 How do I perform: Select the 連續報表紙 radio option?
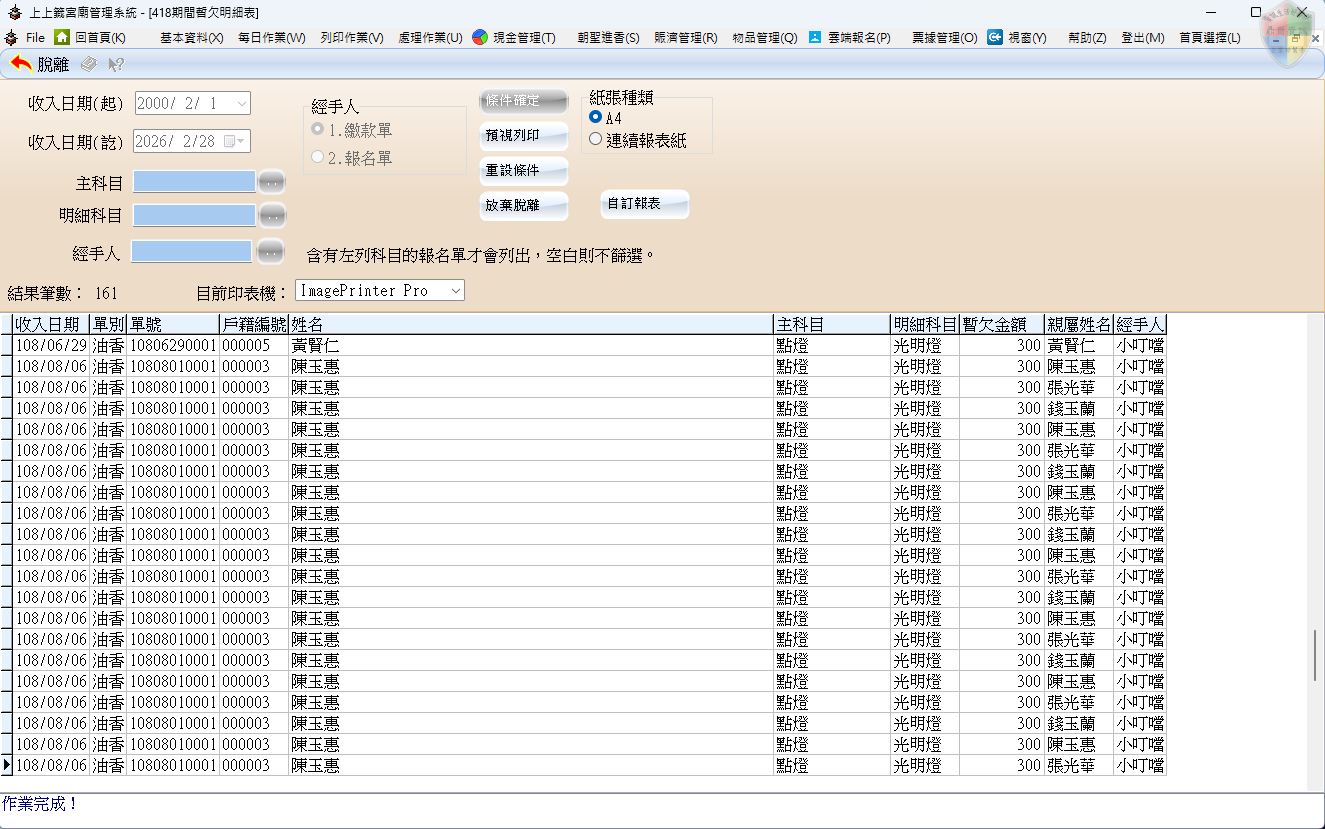[x=596, y=140]
